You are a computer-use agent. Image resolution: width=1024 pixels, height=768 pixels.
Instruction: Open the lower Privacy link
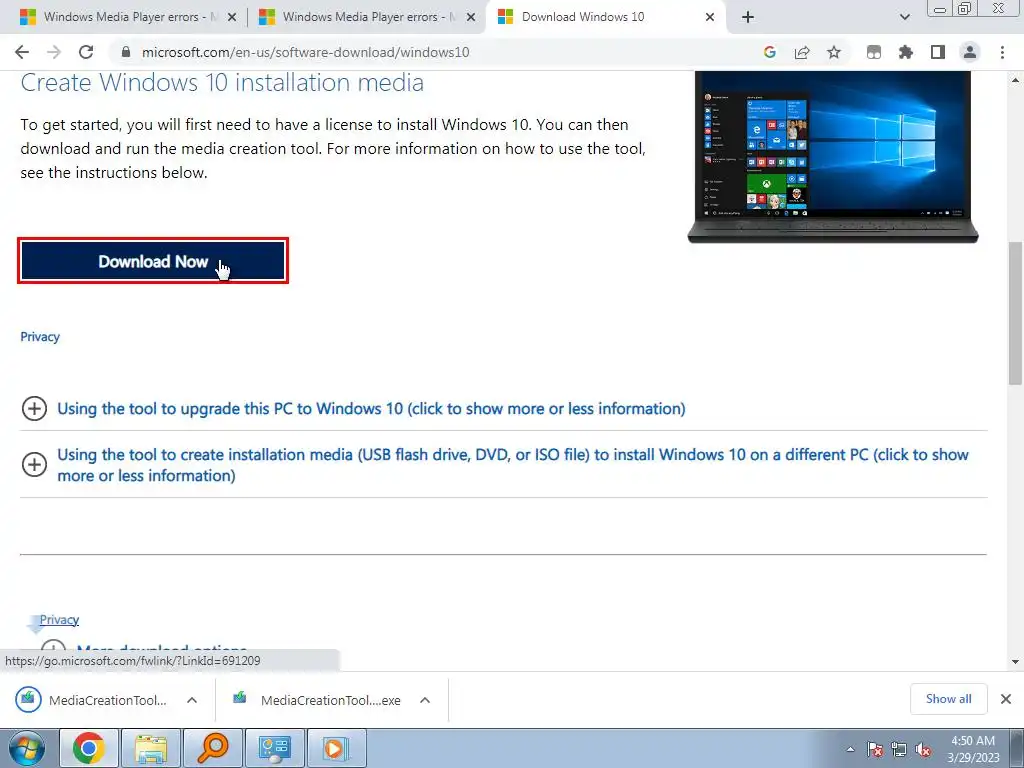tap(59, 620)
